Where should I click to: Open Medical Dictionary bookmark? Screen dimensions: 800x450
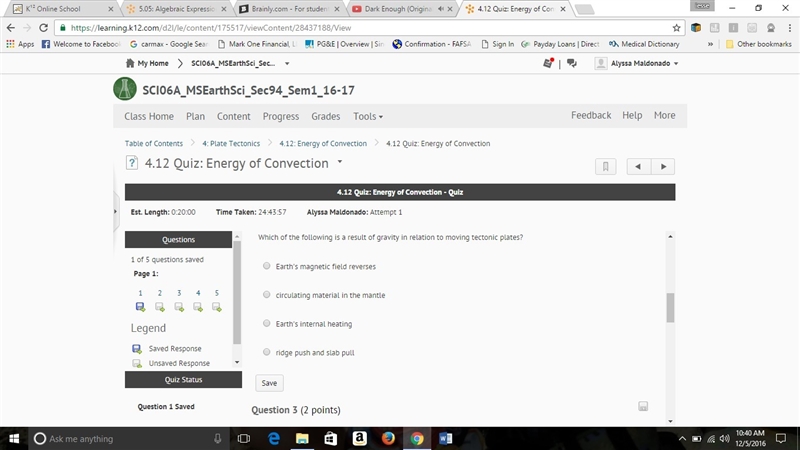[x=644, y=44]
